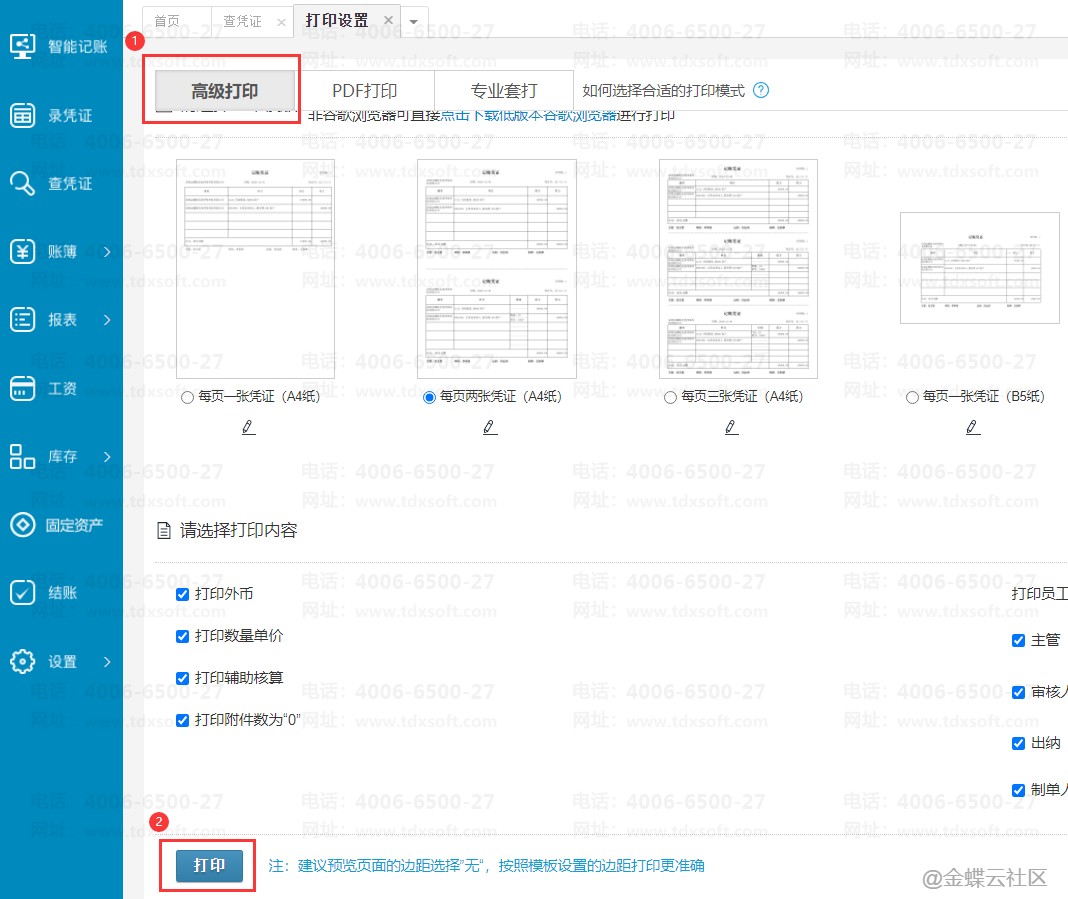Toggle the 打印辅助核算 checkbox
Viewport: 1068px width, 899px height.
182,678
